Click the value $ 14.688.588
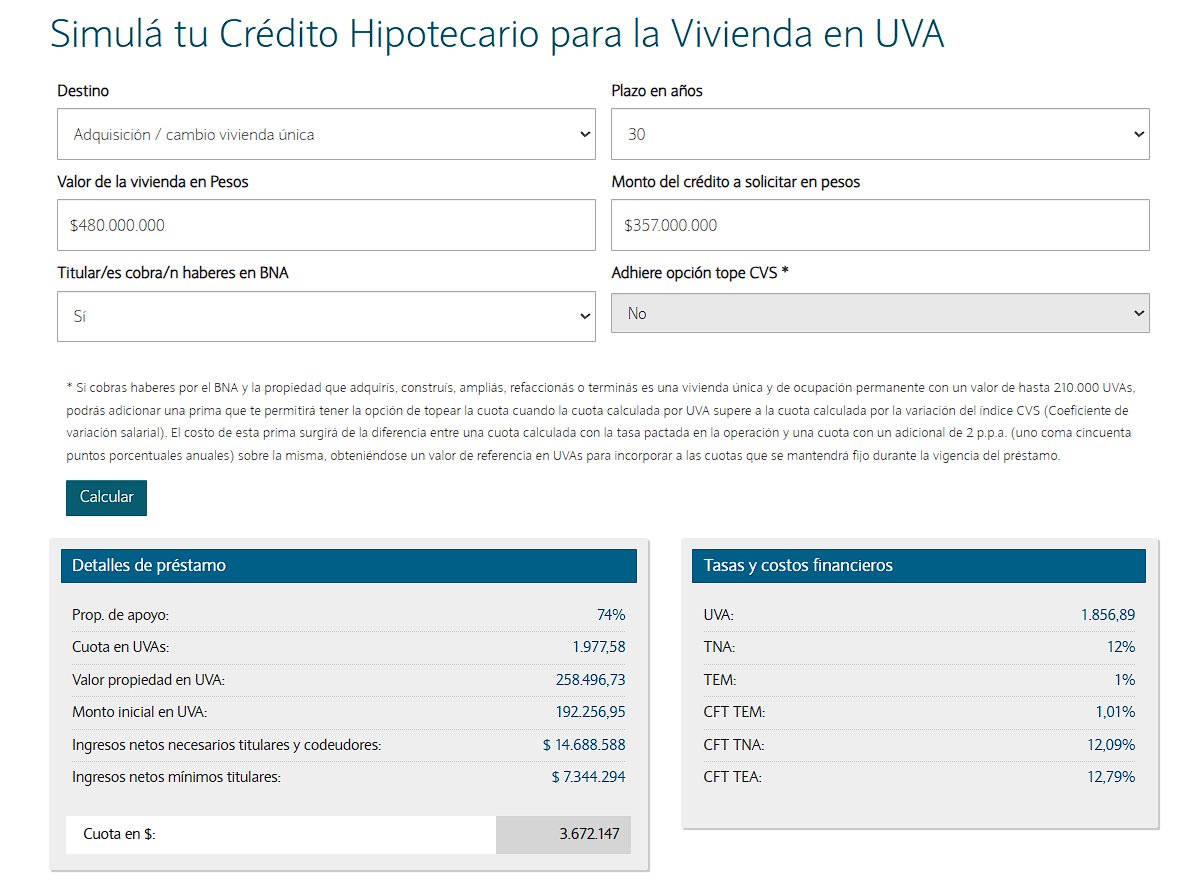 click(x=584, y=744)
